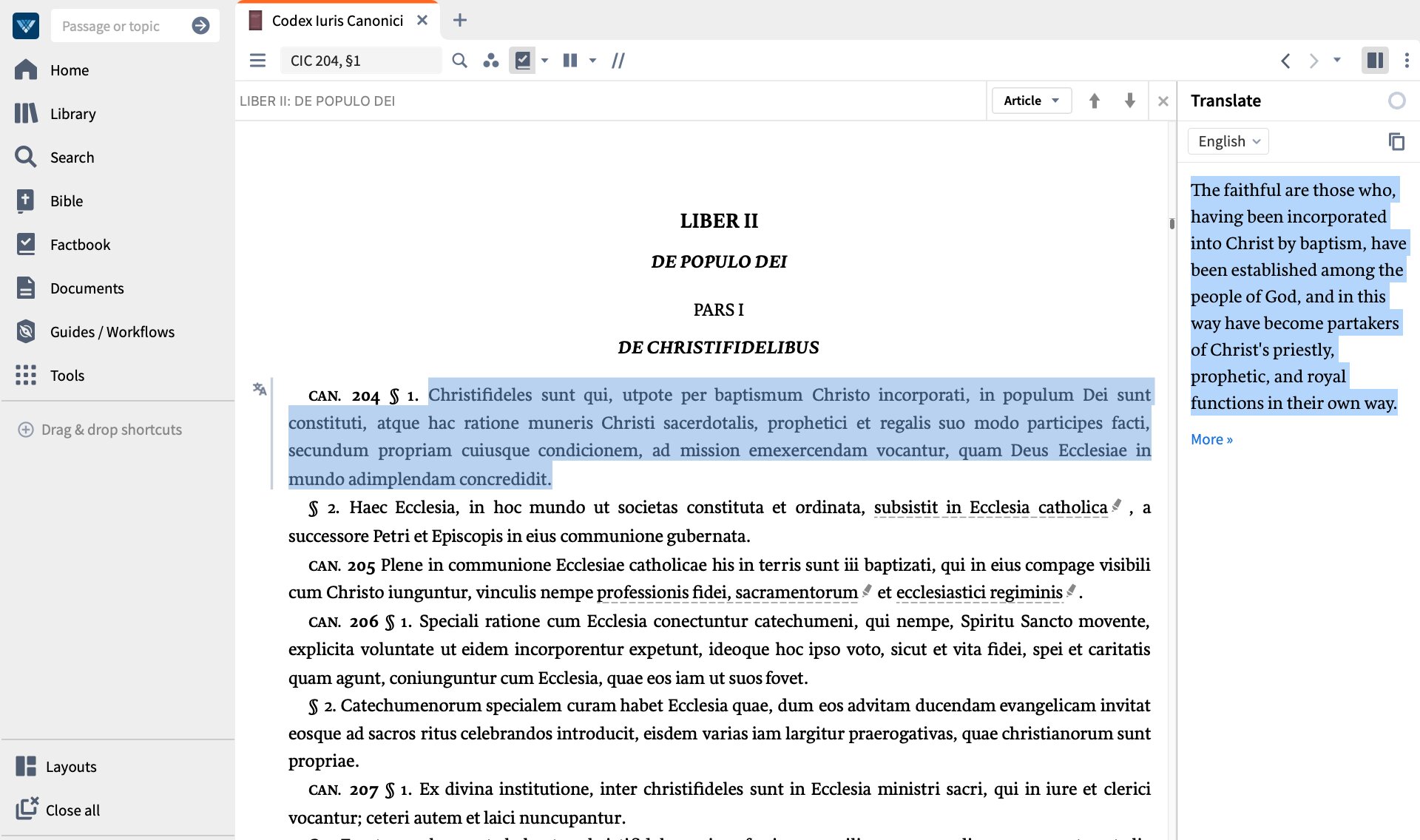The height and width of the screenshot is (840, 1420).
Task: Close the Codex Iuris Canonici tab
Action: click(422, 21)
